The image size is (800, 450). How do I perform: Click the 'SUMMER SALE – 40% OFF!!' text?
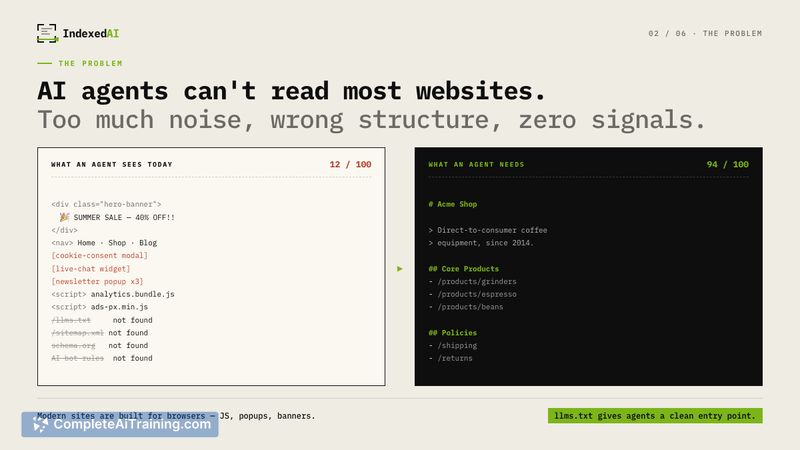124,217
